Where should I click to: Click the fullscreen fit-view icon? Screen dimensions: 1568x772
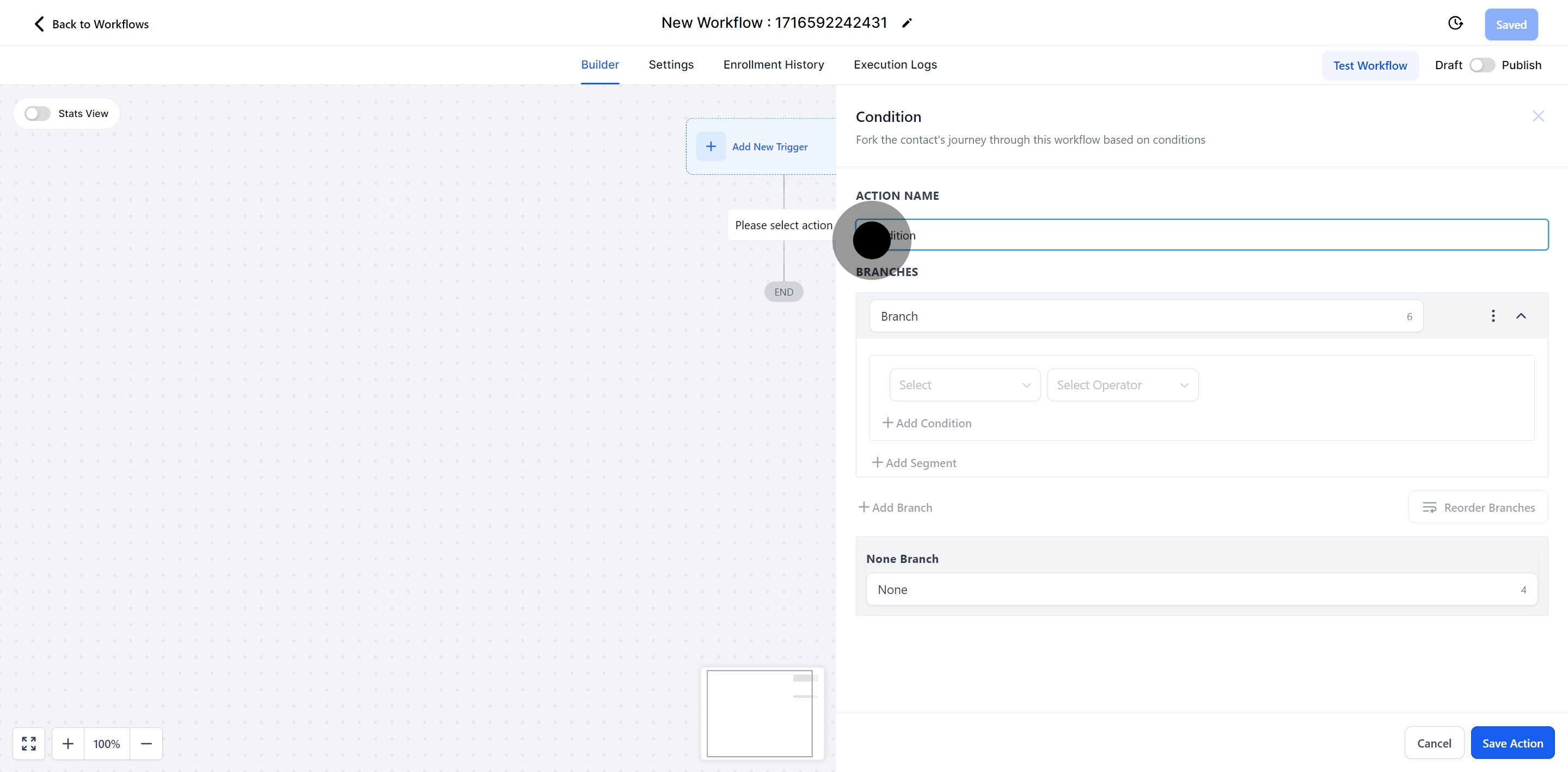(29, 743)
